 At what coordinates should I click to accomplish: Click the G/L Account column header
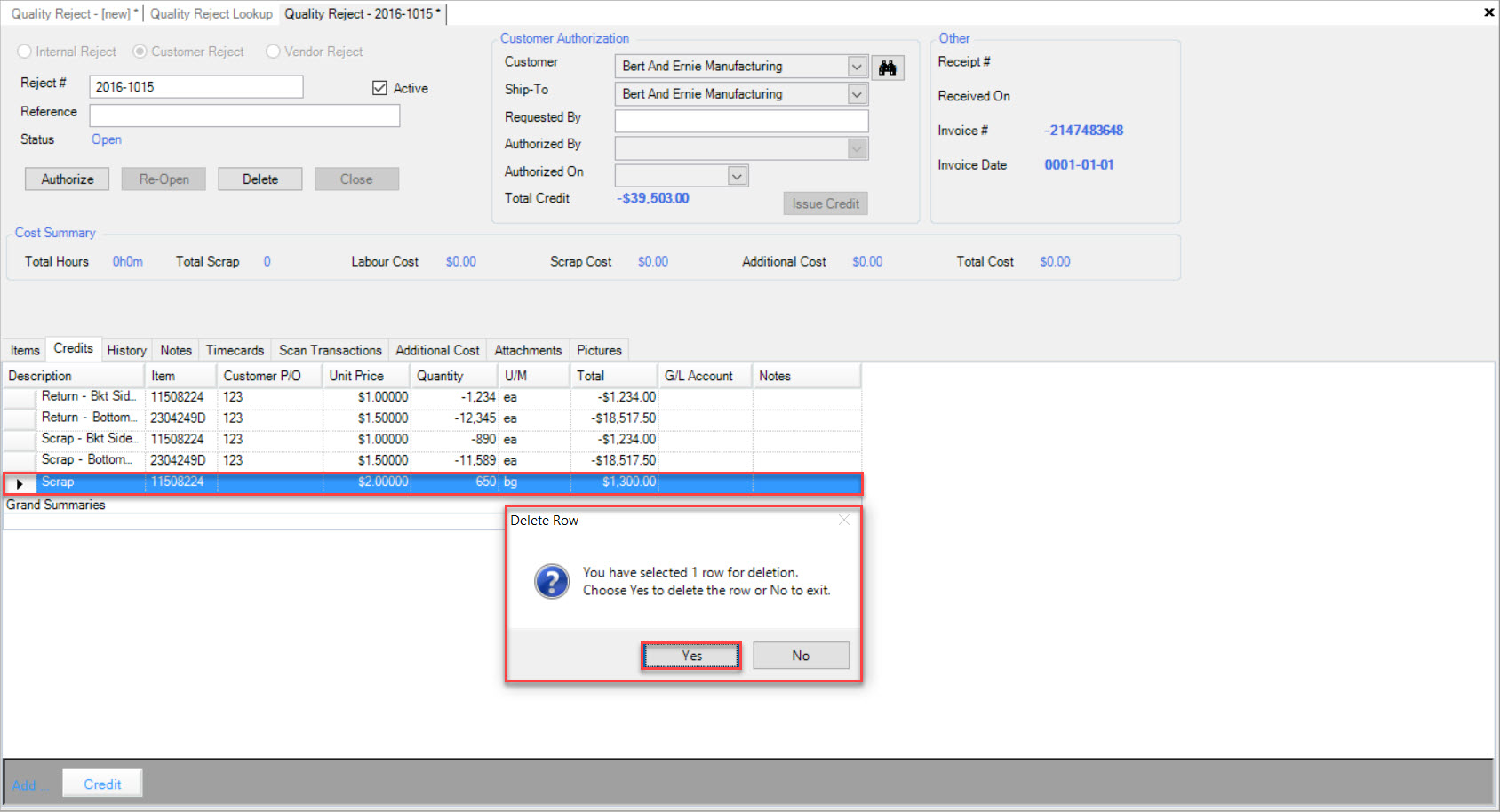point(706,376)
